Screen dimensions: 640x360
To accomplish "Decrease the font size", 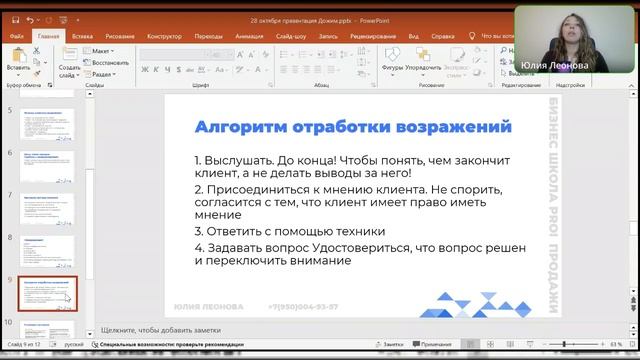I will (x=252, y=55).
